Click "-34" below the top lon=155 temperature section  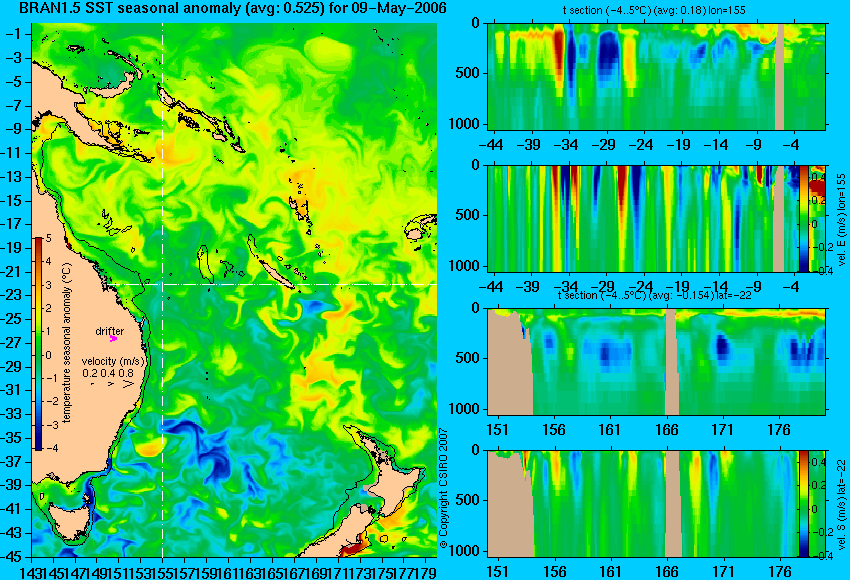point(567,145)
